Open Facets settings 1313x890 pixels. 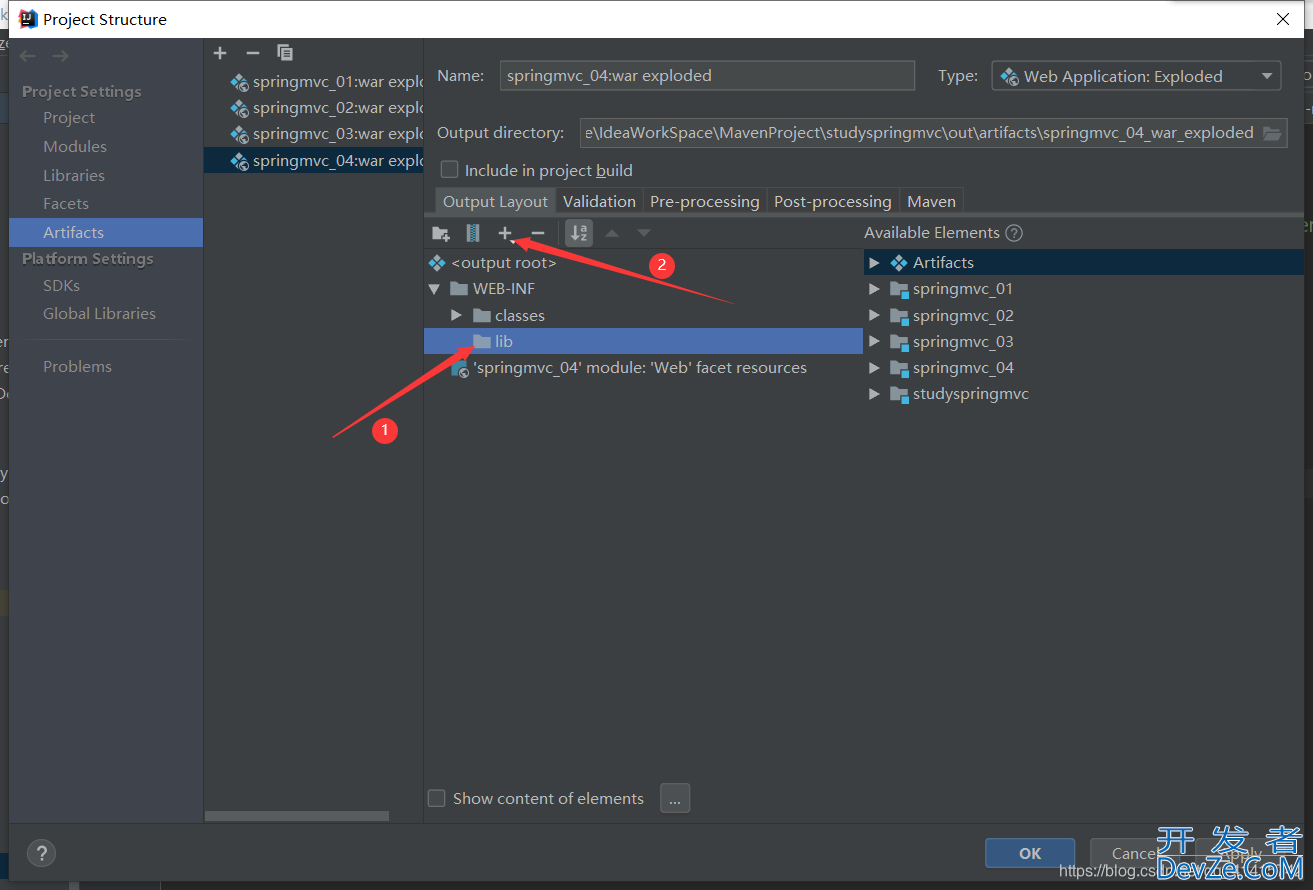66,204
